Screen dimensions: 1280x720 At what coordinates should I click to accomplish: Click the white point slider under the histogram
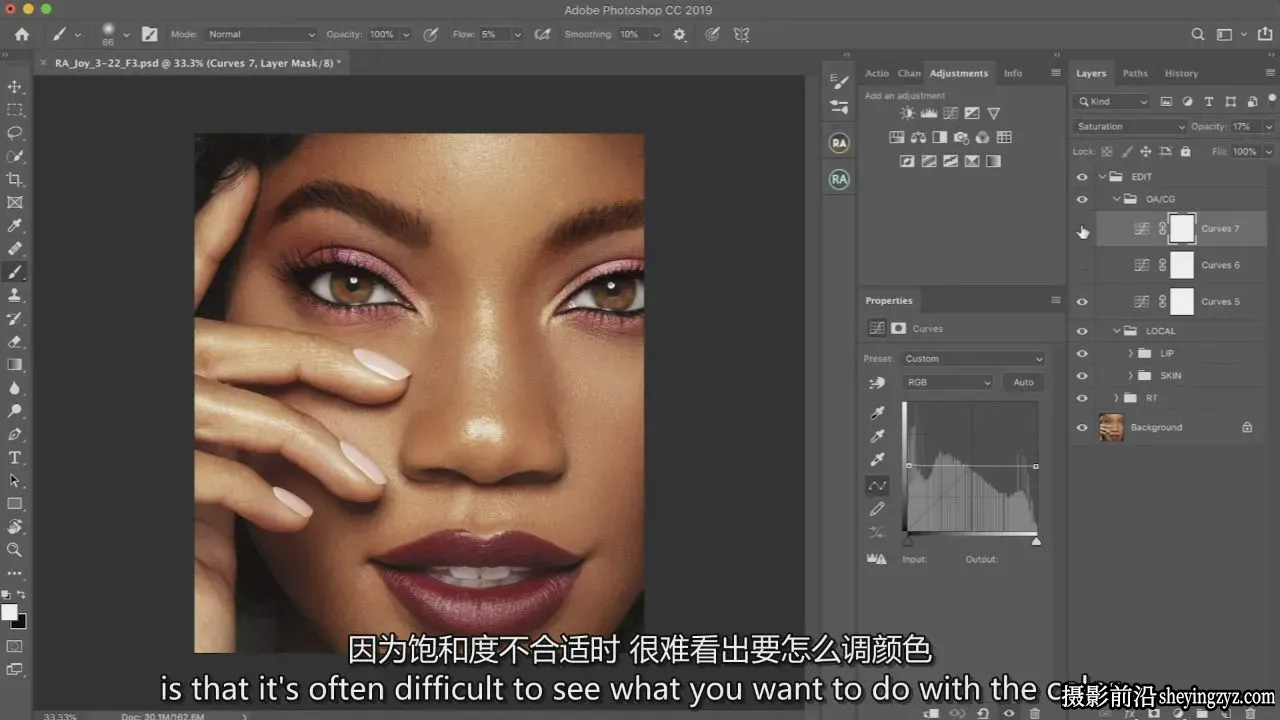tap(1036, 541)
